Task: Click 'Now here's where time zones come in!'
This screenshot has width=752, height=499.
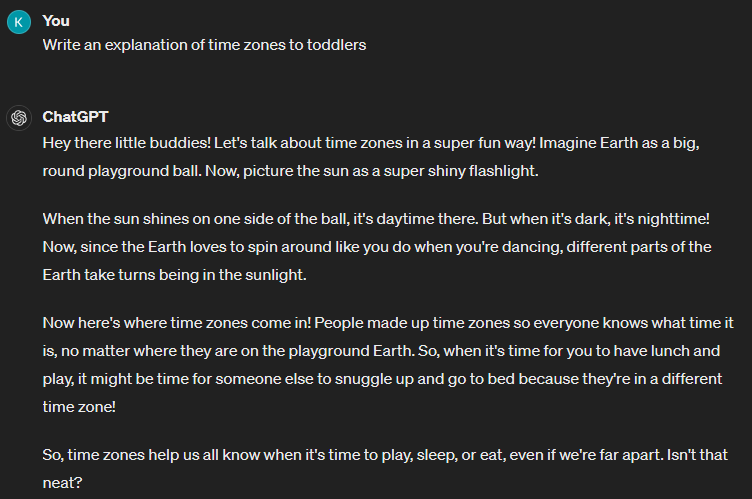Action: click(176, 323)
